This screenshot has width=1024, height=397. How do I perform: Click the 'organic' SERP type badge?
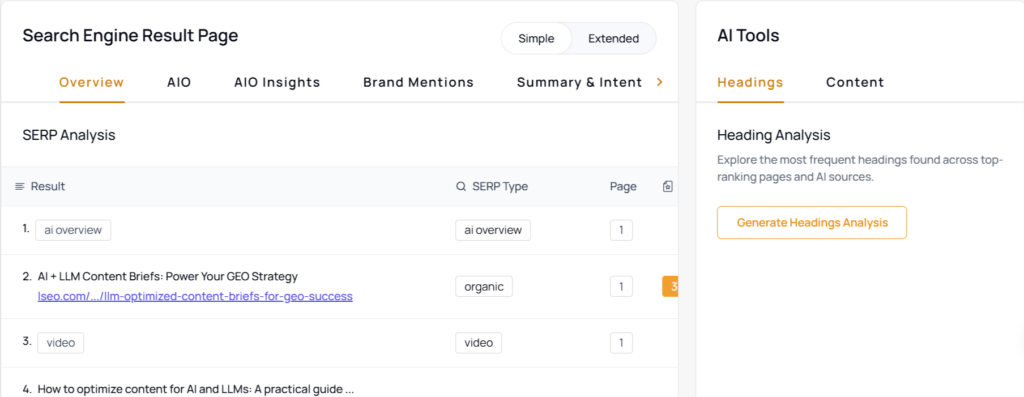coord(484,286)
